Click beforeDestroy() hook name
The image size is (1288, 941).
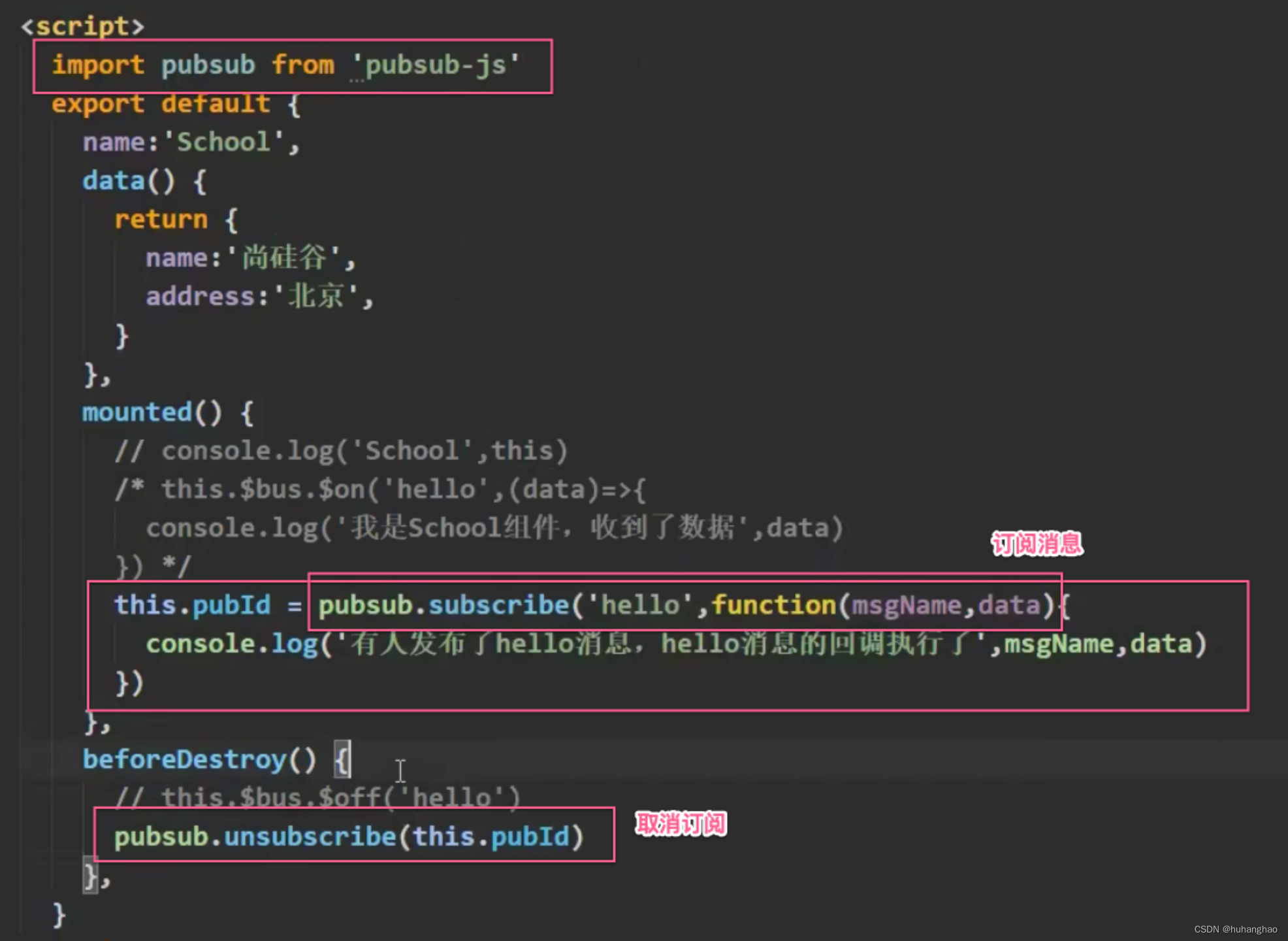point(185,759)
